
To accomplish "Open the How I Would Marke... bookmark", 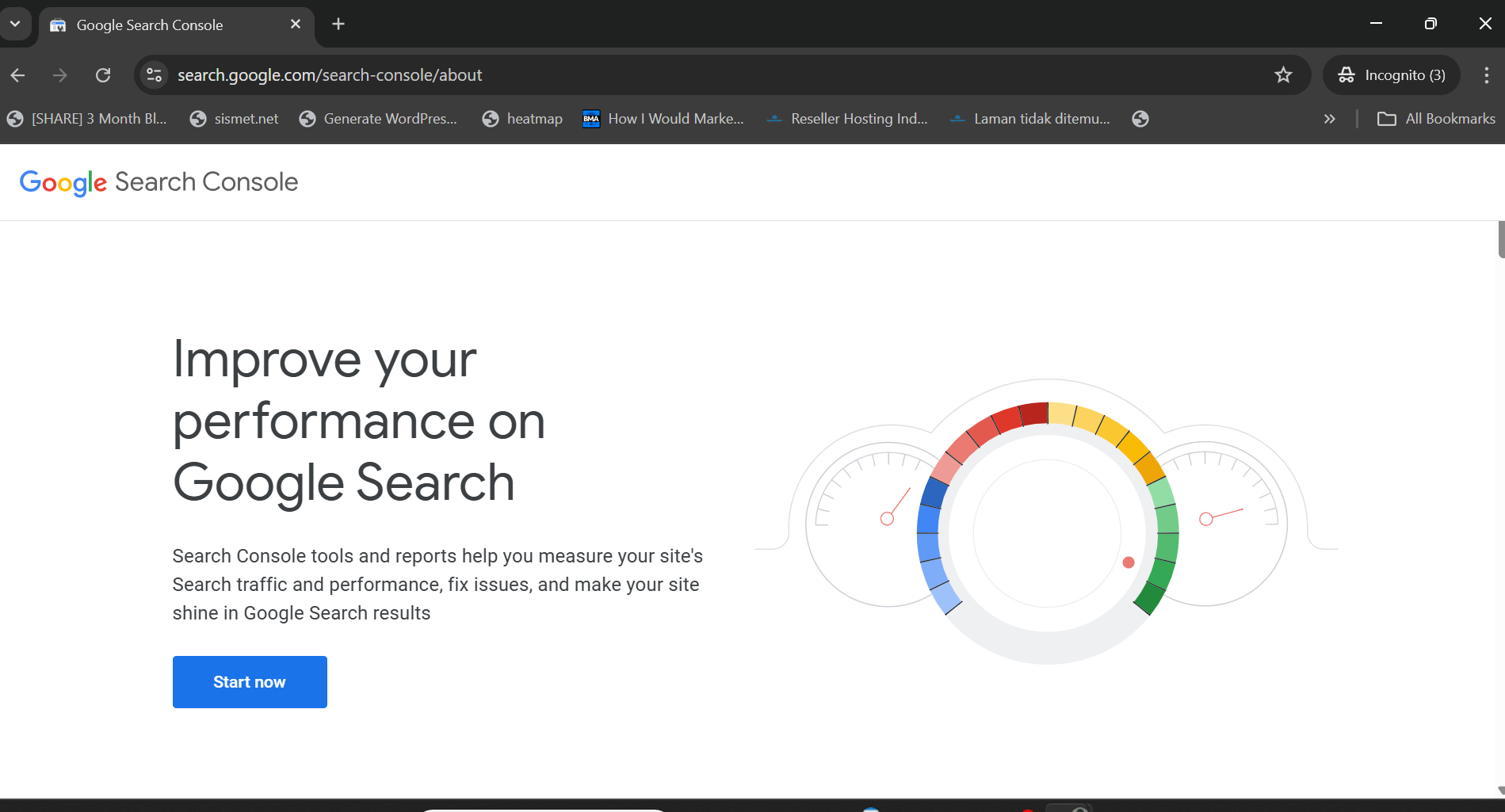I will (663, 119).
